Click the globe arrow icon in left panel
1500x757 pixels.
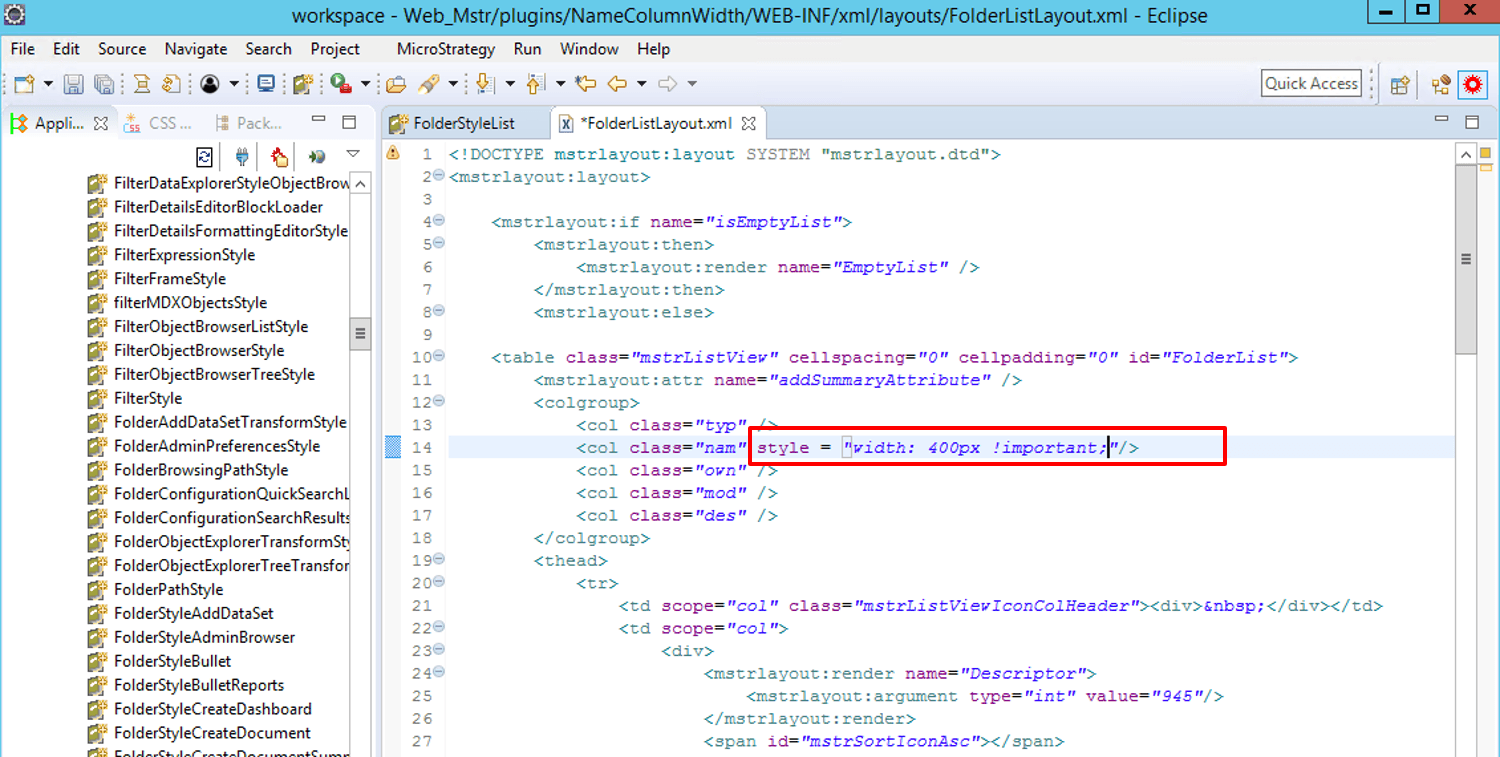pyautogui.click(x=317, y=157)
